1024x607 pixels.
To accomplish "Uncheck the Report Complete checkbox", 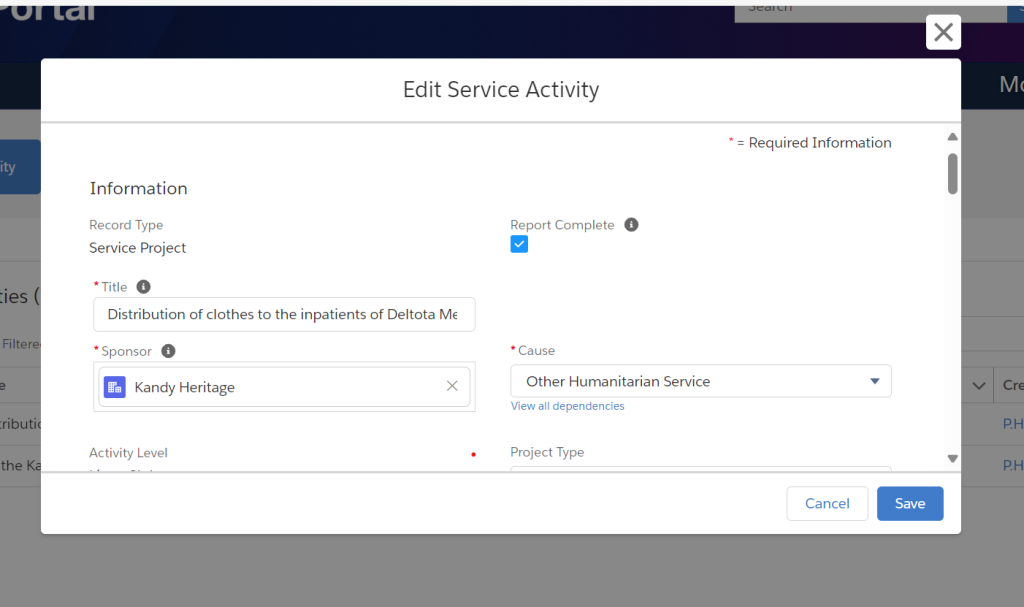I will 519,244.
